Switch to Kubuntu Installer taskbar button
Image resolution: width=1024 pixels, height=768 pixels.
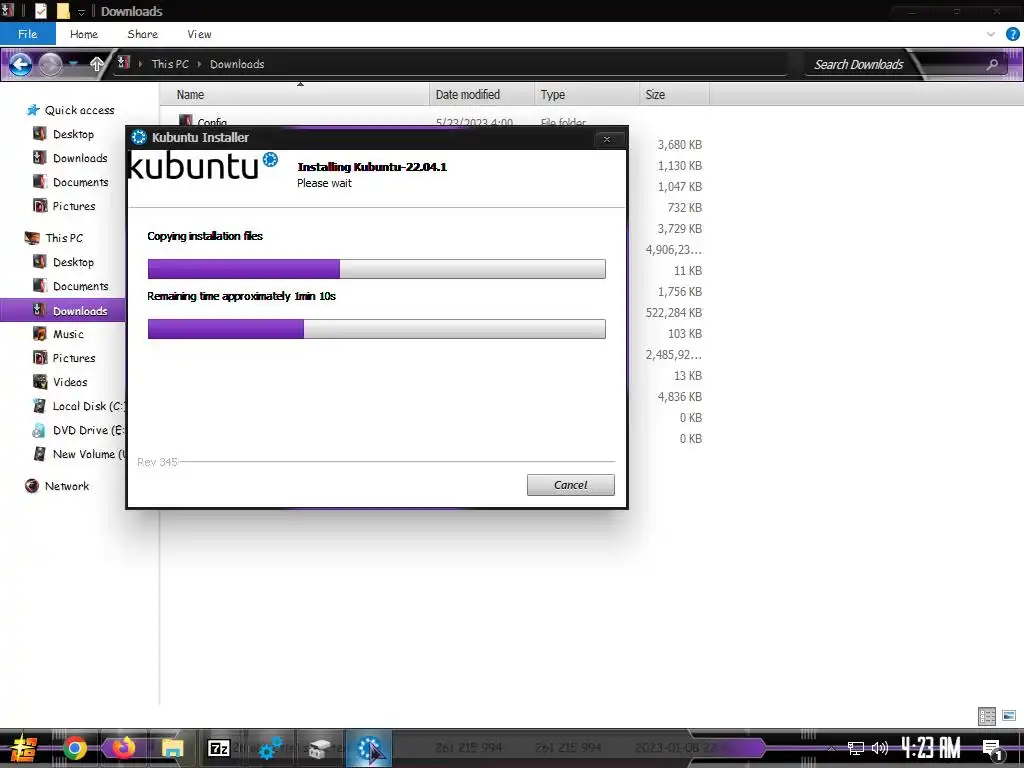(x=369, y=748)
